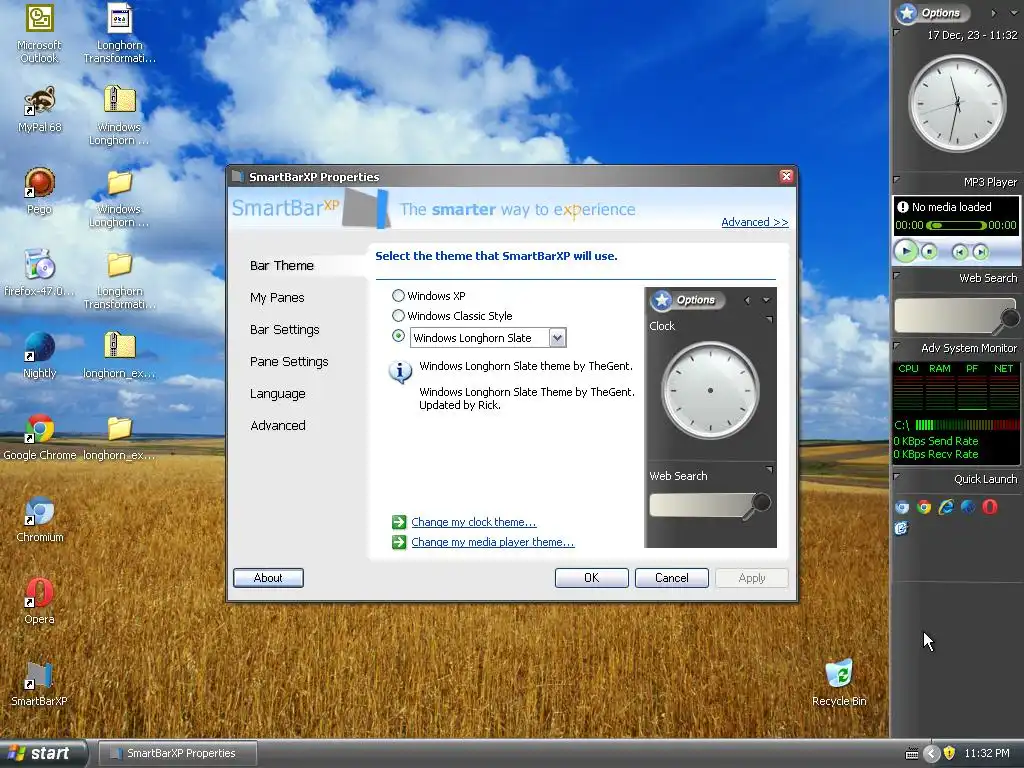Image resolution: width=1024 pixels, height=768 pixels.
Task: Click the Start button
Action: [x=43, y=753]
